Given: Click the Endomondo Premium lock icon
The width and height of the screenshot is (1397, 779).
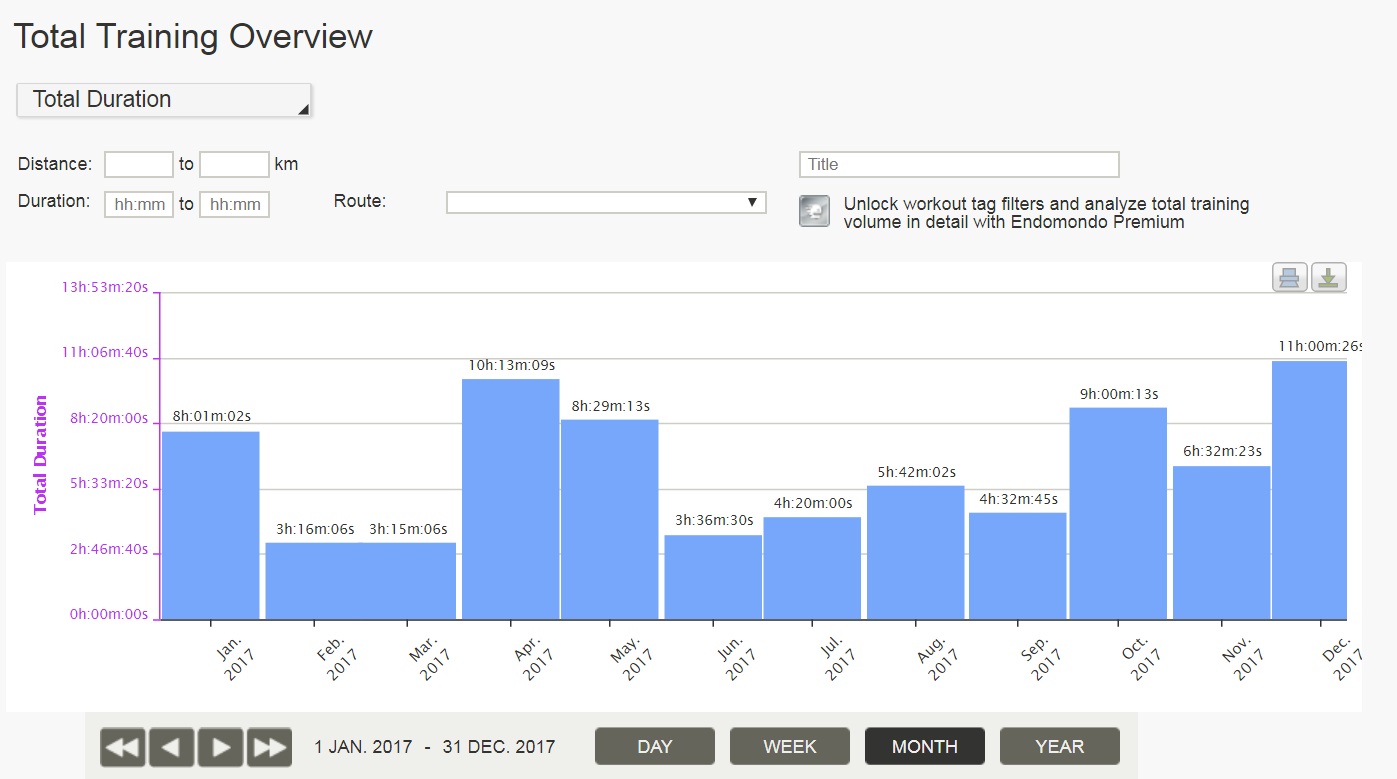Looking at the screenshot, I should tap(814, 211).
